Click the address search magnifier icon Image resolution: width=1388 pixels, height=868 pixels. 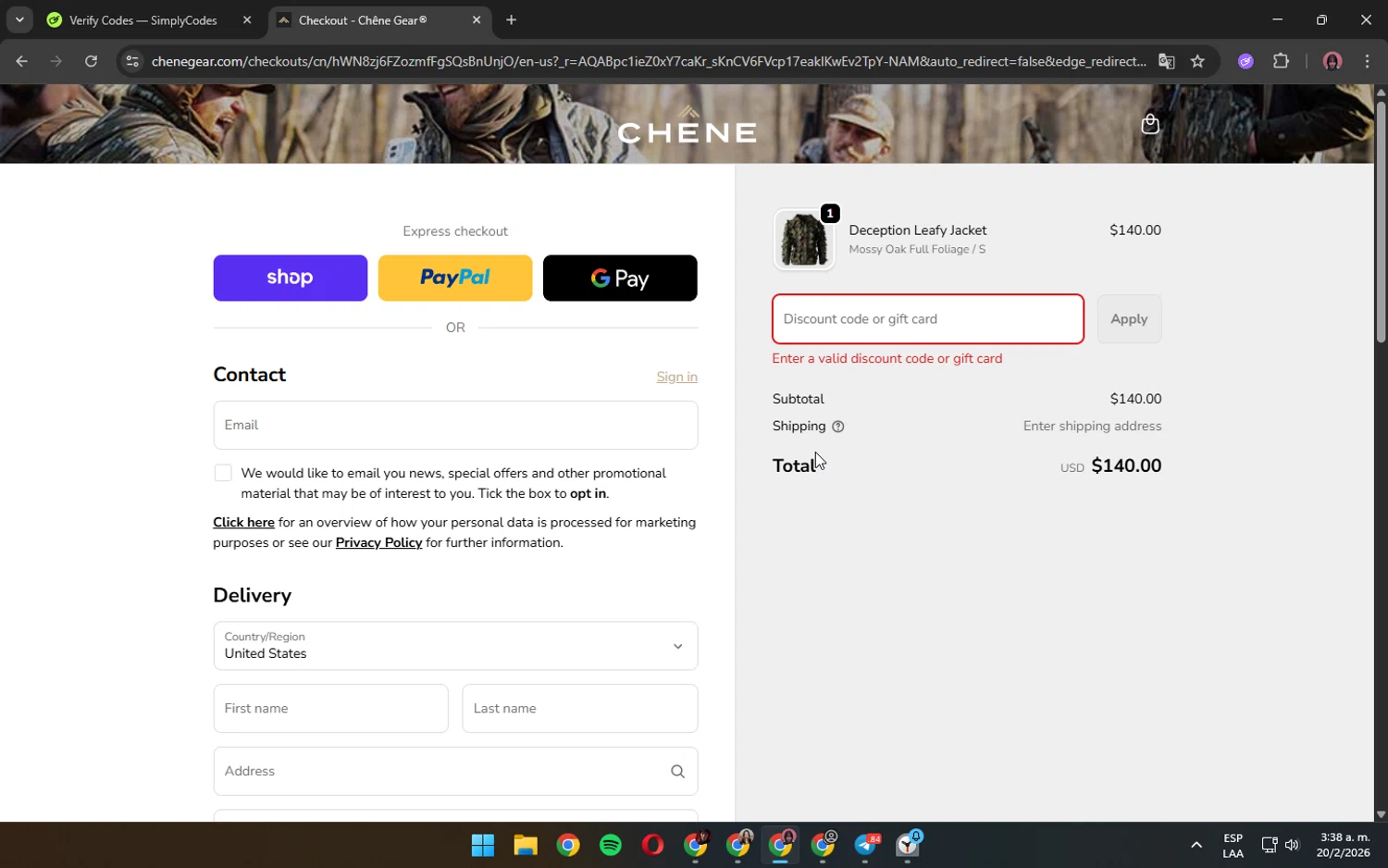[677, 772]
